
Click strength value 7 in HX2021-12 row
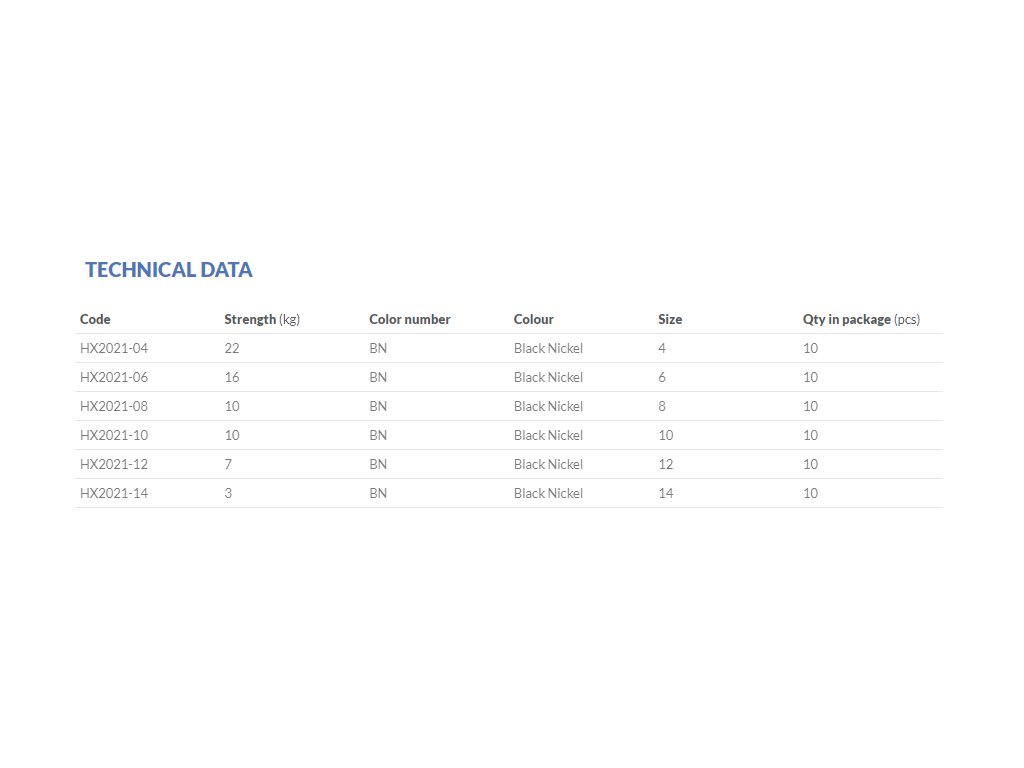tap(228, 464)
